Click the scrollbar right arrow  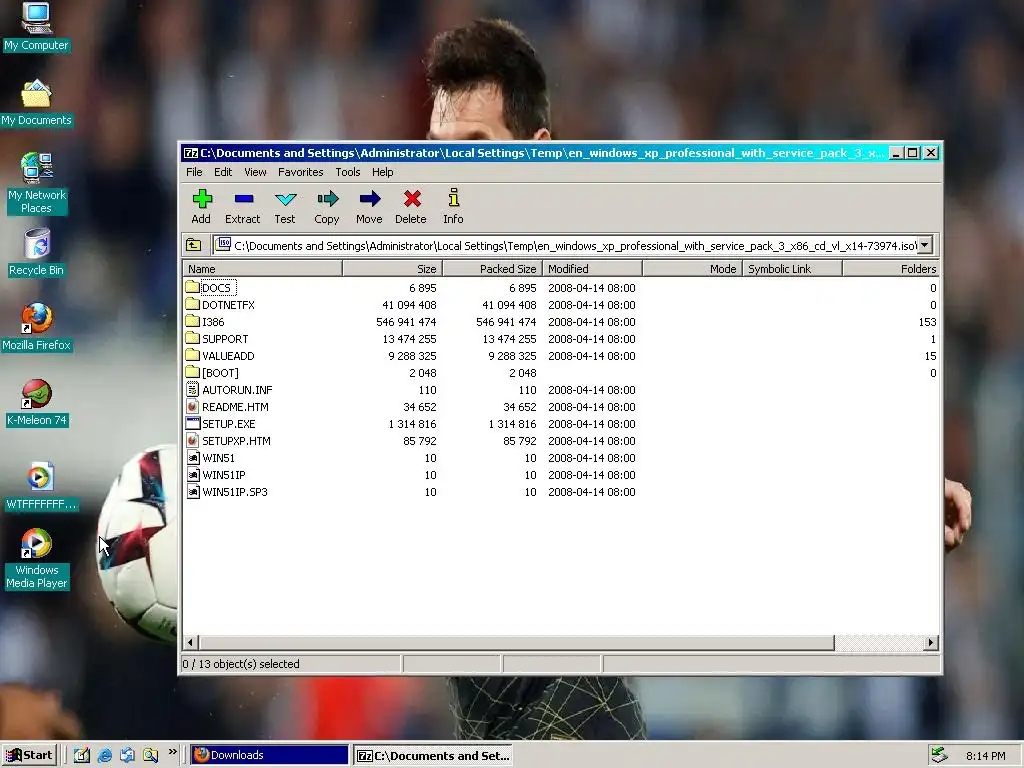point(931,643)
